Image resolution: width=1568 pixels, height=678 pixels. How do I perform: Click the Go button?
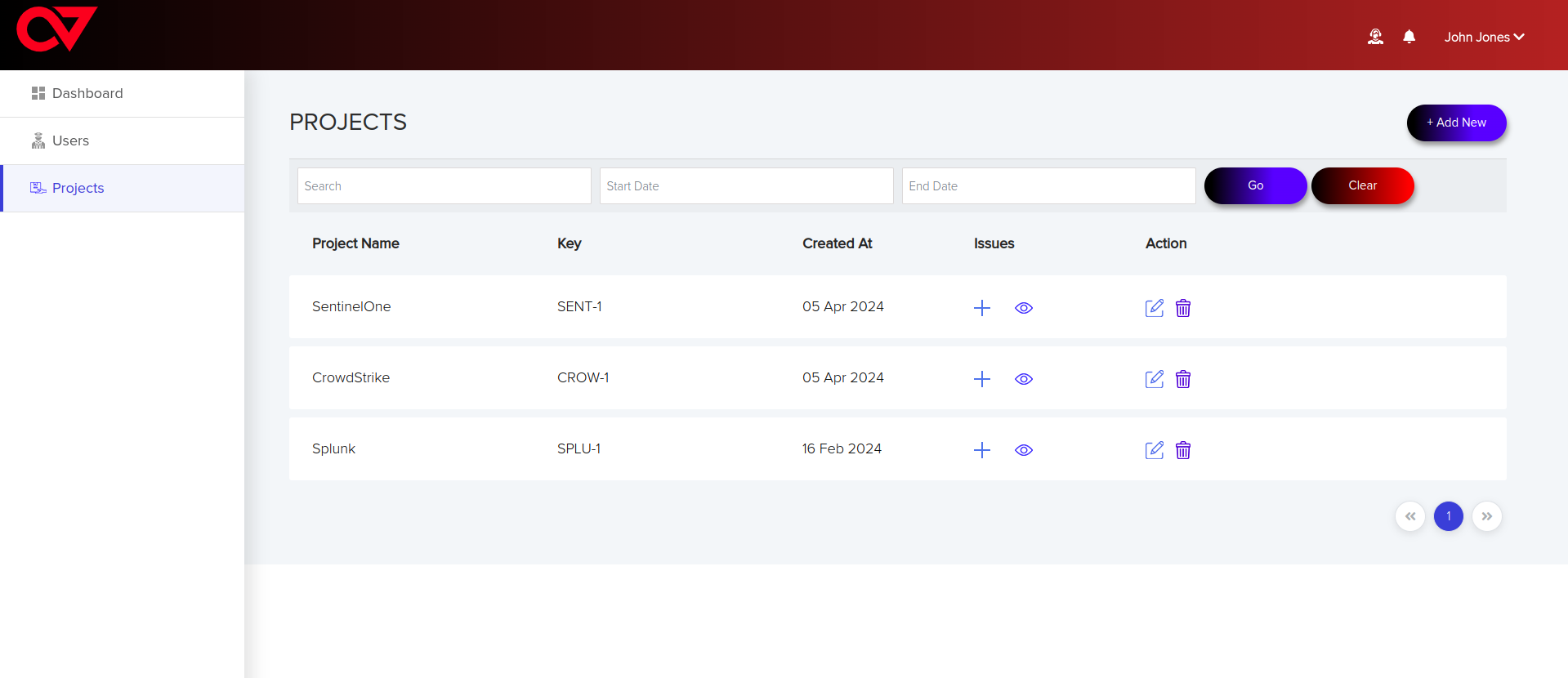coord(1255,185)
